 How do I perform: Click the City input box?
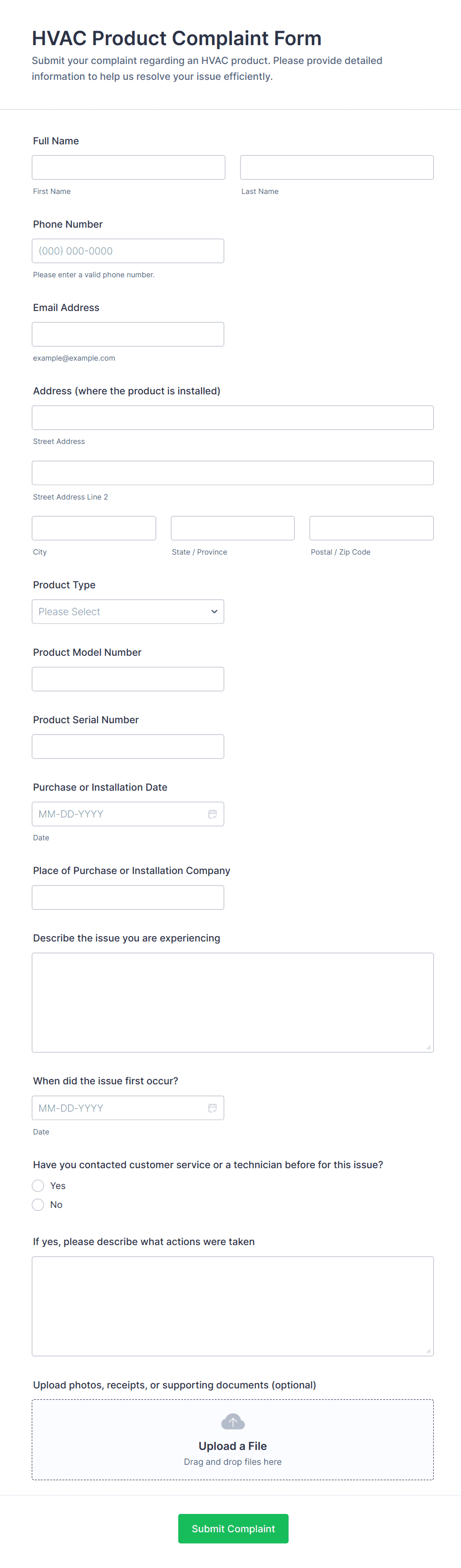pyautogui.click(x=94, y=528)
